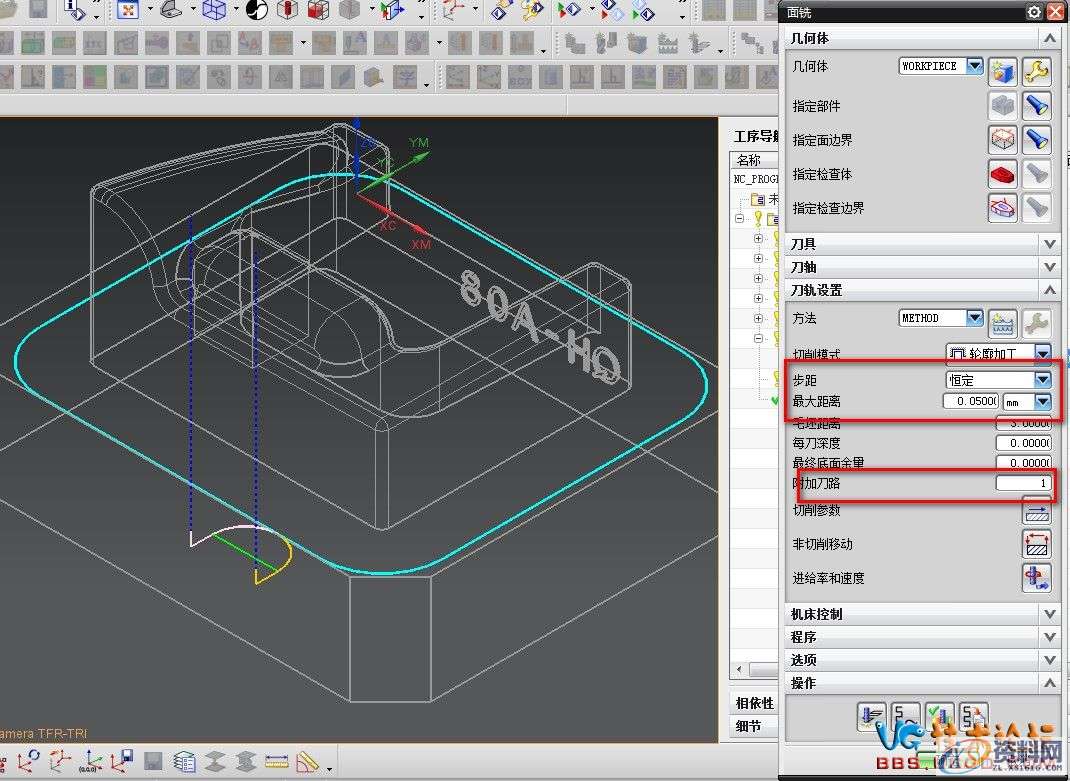Expand the Machine Control (机床控制) section
This screenshot has height=781, width=1070.
click(x=1048, y=614)
